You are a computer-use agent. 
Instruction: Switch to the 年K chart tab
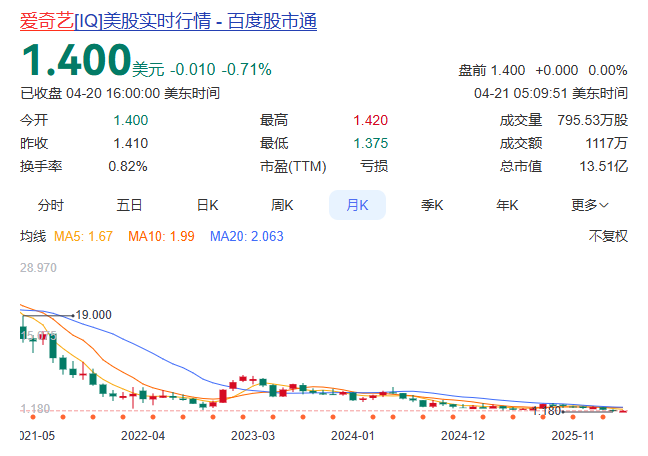click(x=507, y=205)
